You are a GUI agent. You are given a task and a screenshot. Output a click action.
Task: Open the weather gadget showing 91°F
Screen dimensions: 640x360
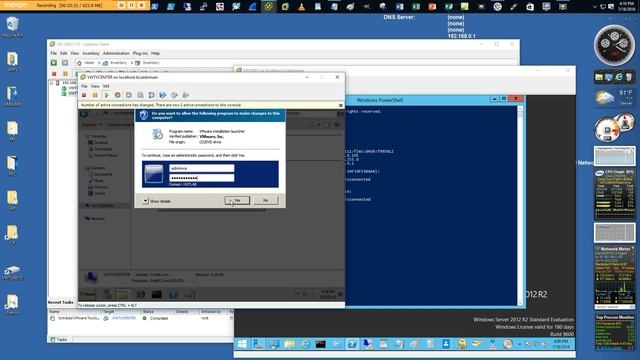pyautogui.click(x=614, y=98)
